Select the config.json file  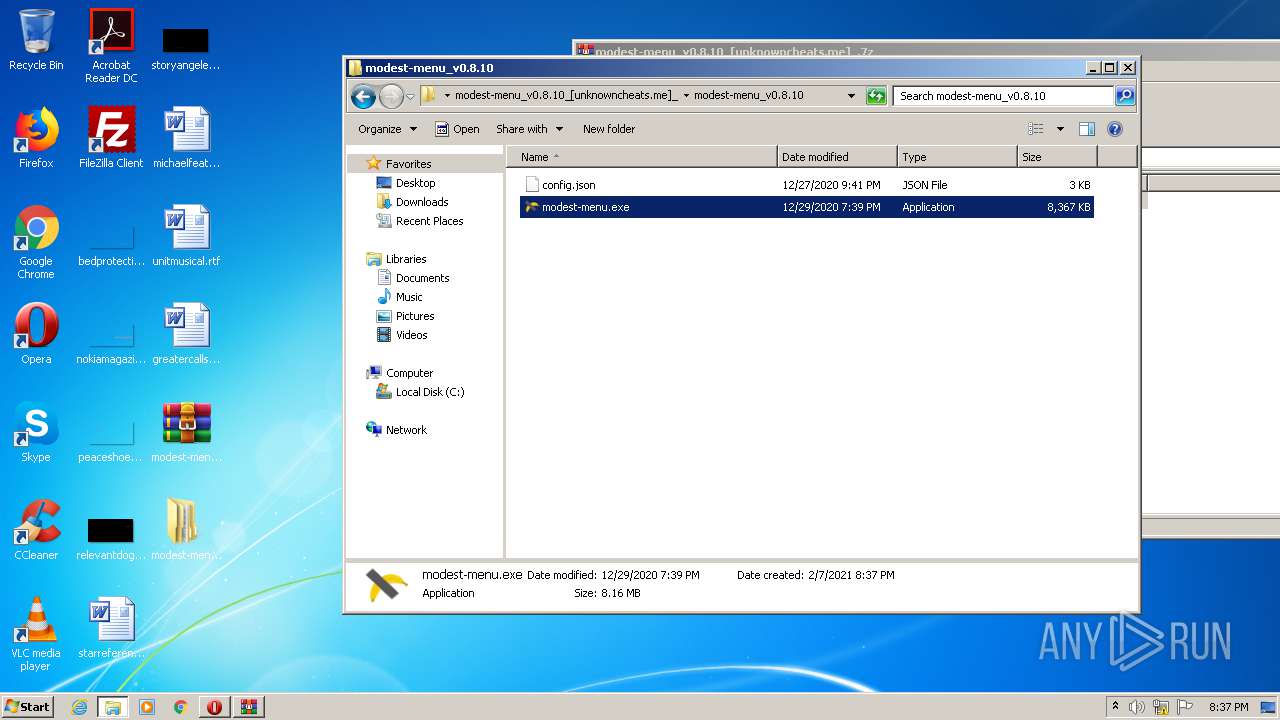pos(807,185)
